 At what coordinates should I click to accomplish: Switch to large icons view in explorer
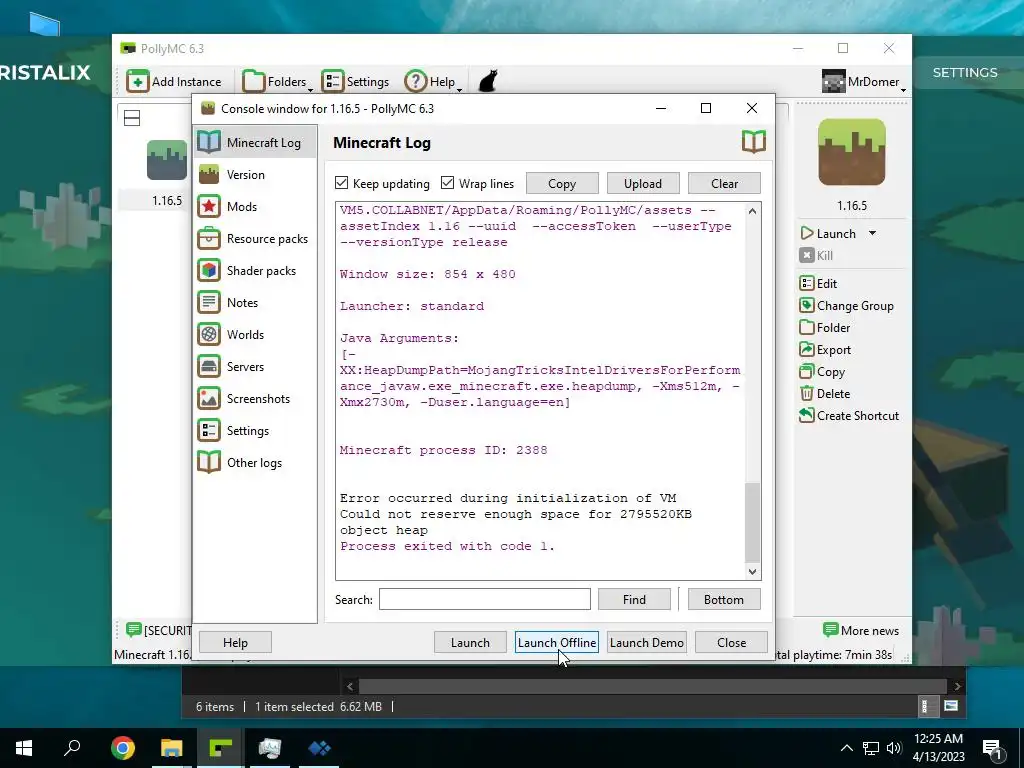tap(951, 706)
